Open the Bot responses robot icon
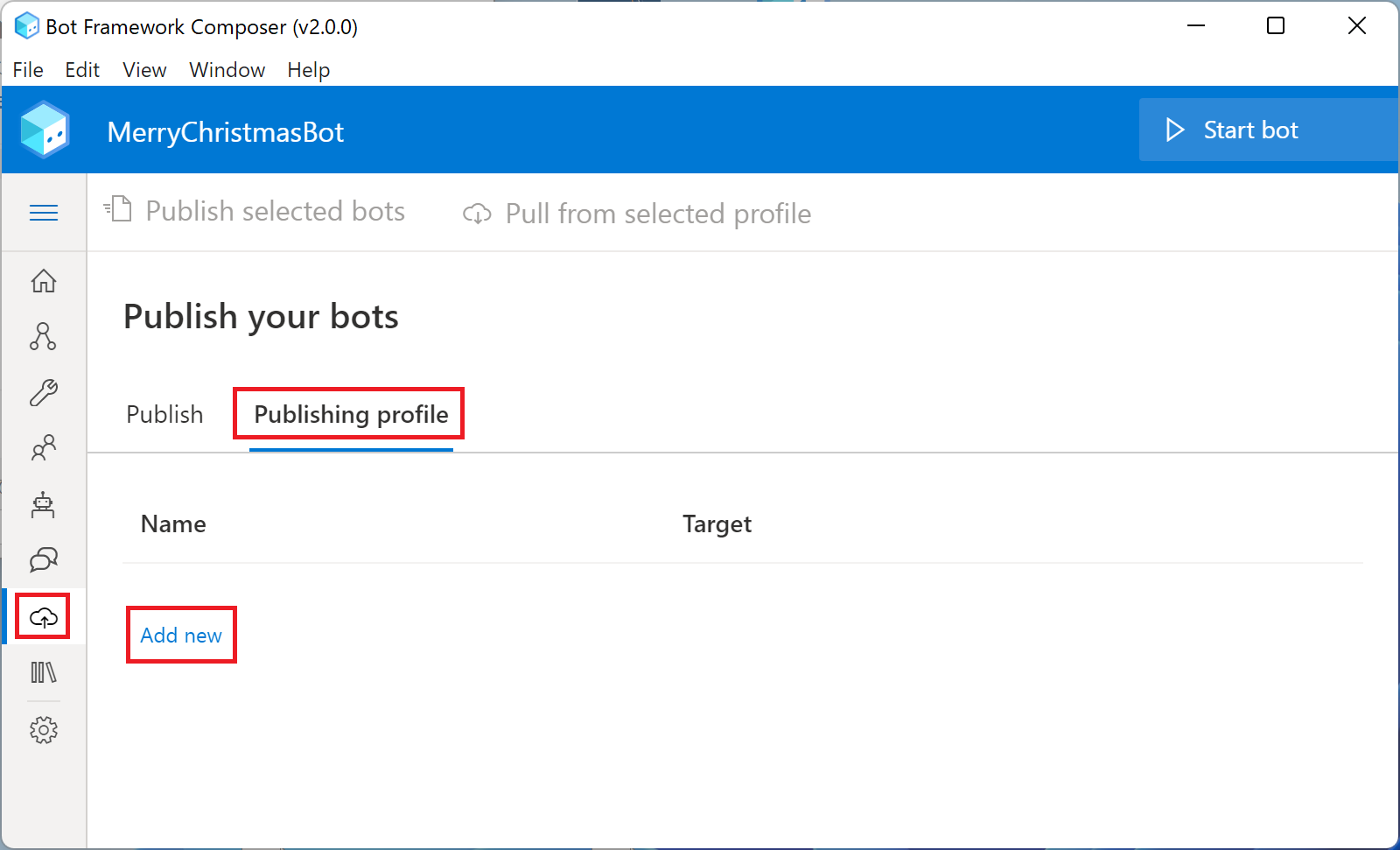The image size is (1400, 850). [x=43, y=505]
